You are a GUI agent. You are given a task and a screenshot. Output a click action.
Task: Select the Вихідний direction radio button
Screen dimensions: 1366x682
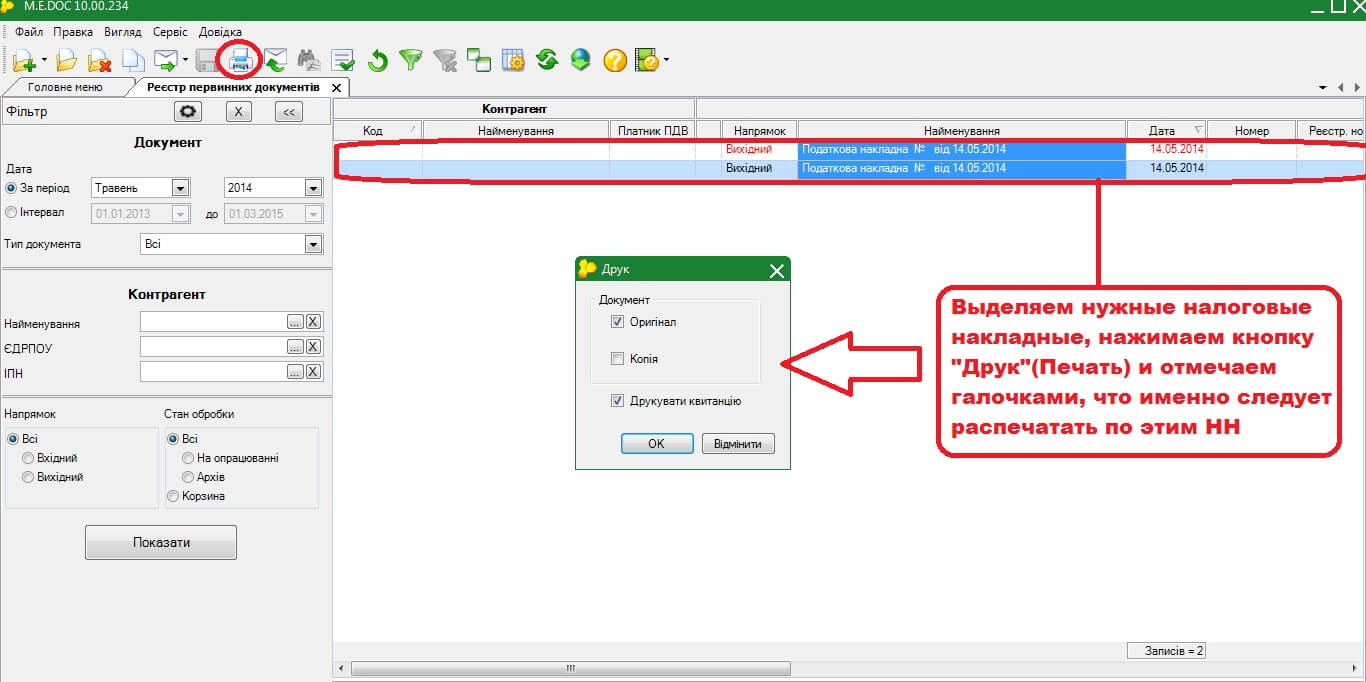tap(28, 477)
